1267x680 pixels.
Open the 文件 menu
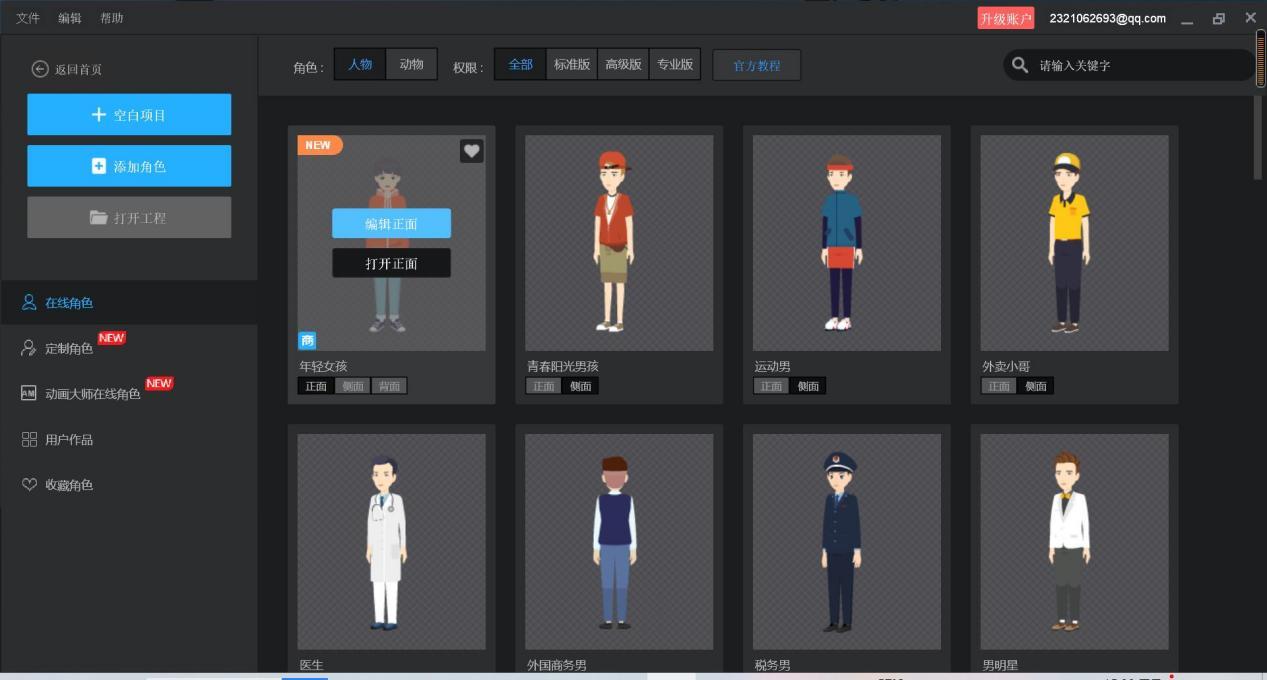tap(28, 18)
